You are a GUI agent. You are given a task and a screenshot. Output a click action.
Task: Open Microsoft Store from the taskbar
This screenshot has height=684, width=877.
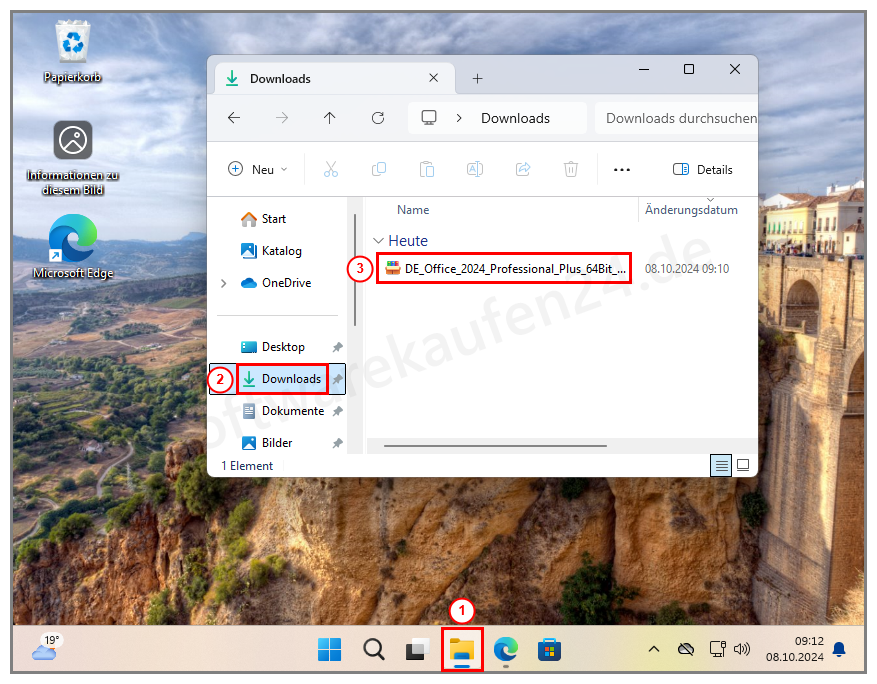pos(549,650)
